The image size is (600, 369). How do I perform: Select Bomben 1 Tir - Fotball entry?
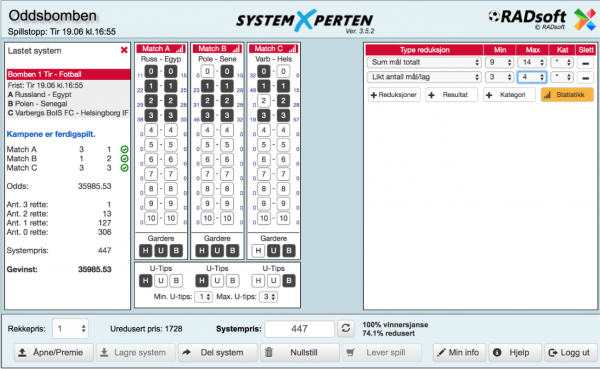coord(68,74)
